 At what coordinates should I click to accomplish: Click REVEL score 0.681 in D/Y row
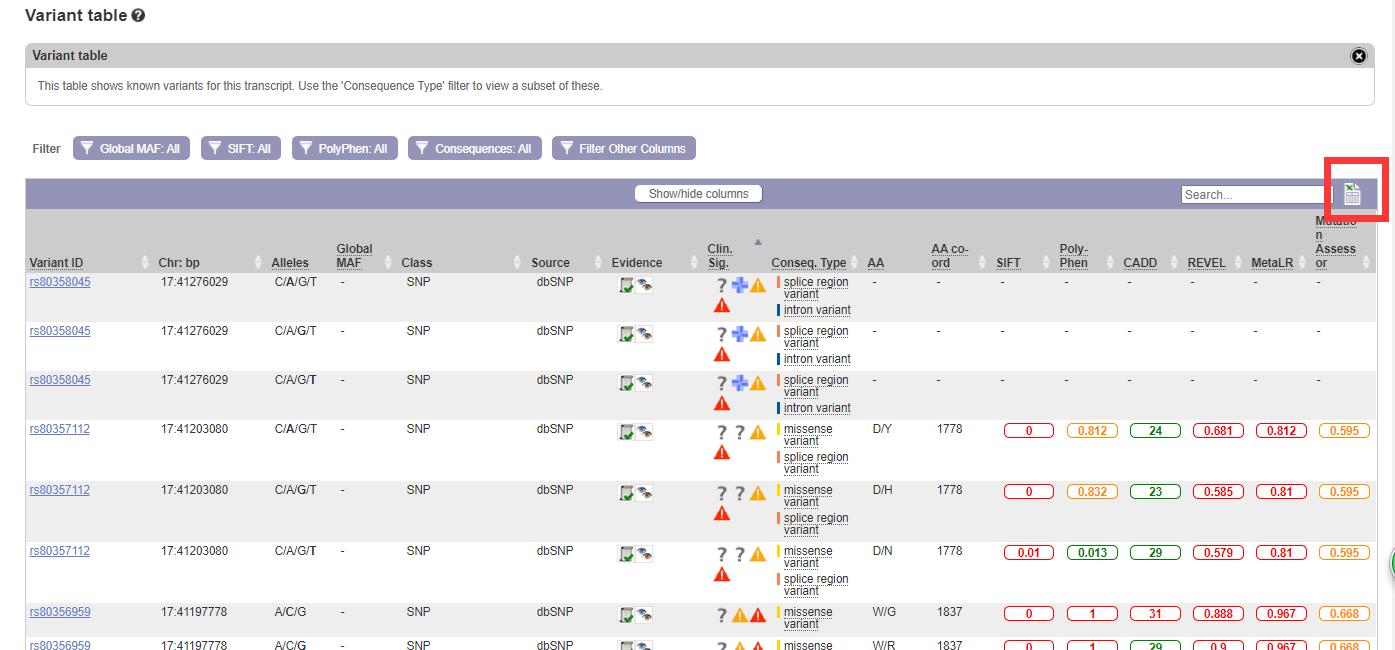coord(1218,431)
